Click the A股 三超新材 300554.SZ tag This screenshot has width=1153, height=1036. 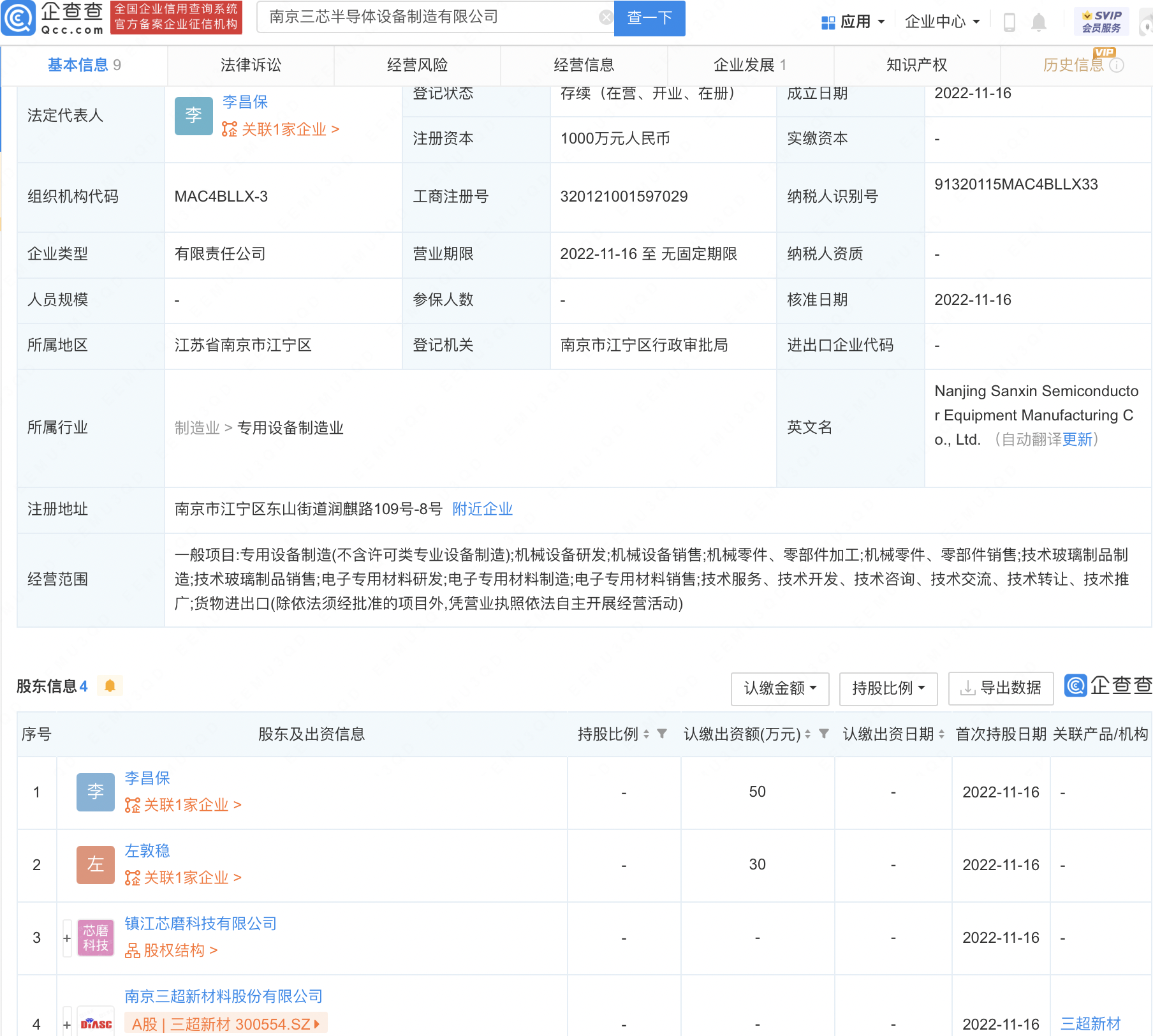[226, 1024]
